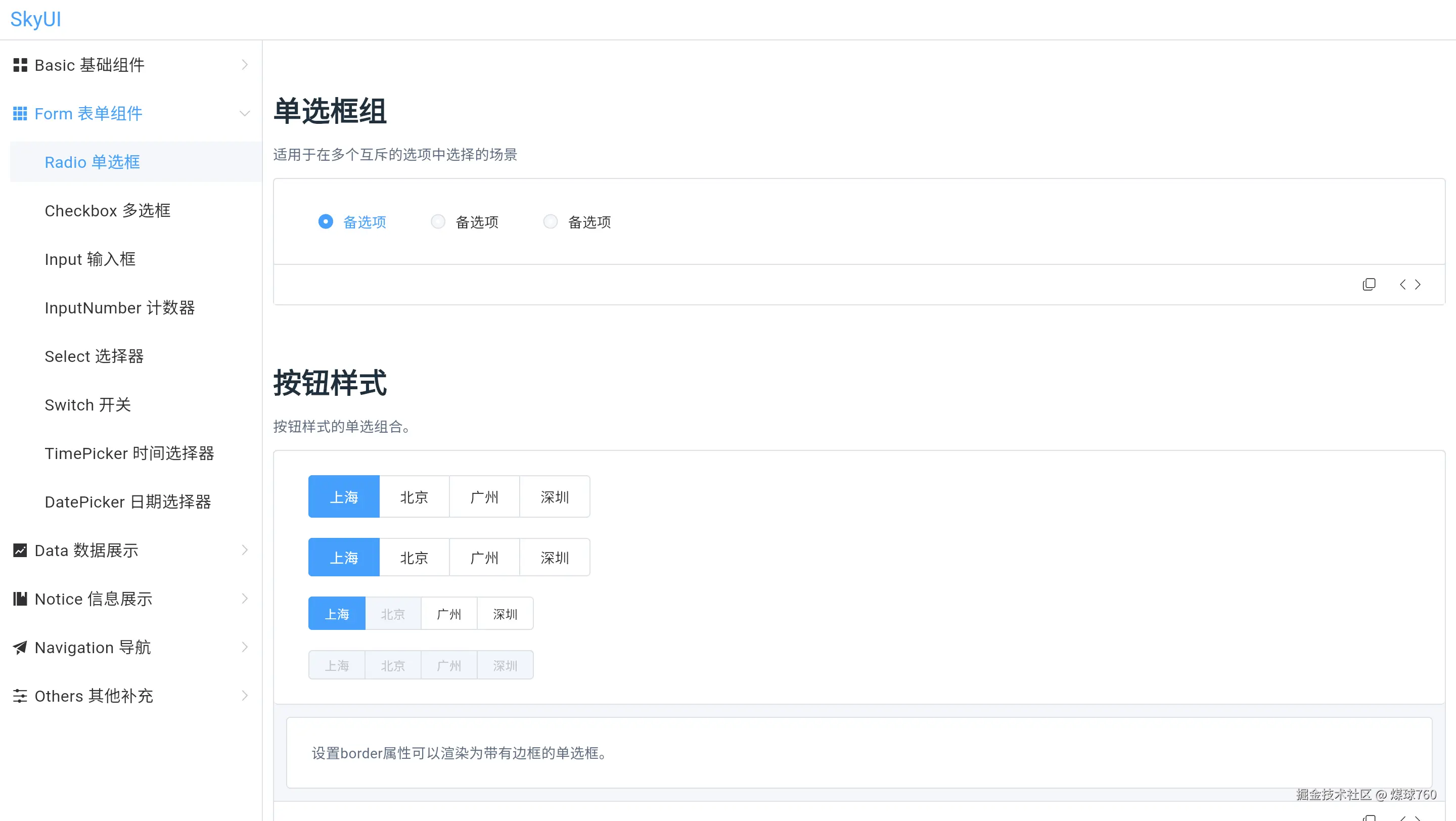Show source code of radio group demo
The height and width of the screenshot is (821, 1456).
point(1409,284)
